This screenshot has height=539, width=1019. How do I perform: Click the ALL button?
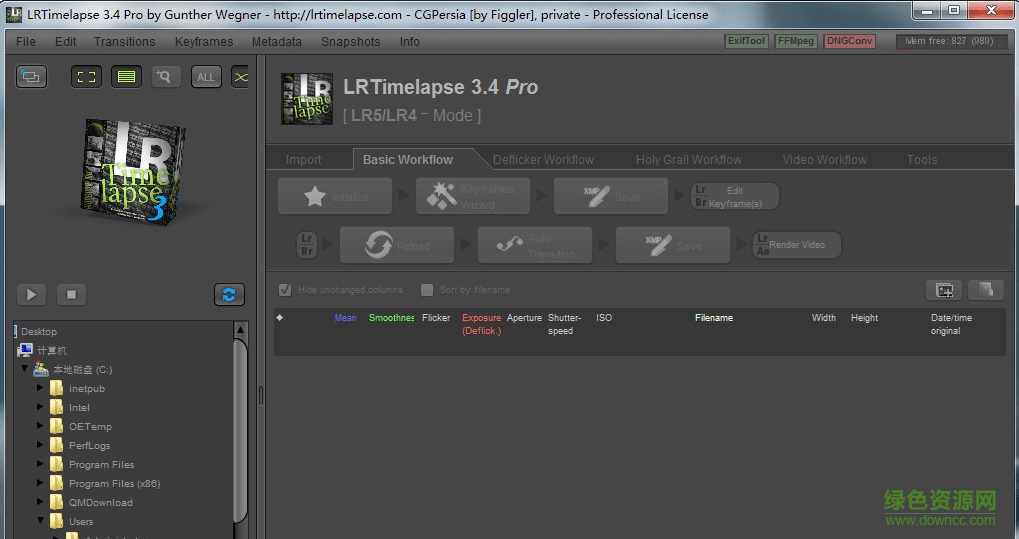(206, 77)
